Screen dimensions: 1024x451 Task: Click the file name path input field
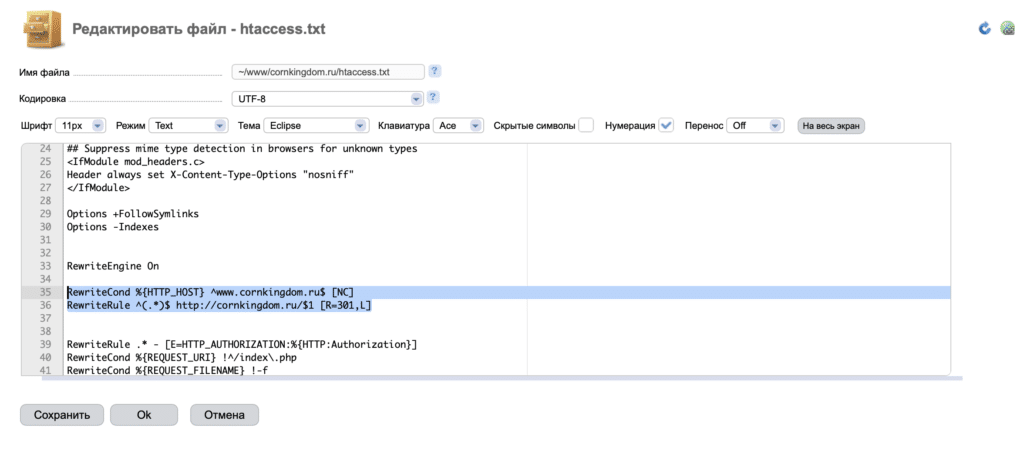coord(327,72)
